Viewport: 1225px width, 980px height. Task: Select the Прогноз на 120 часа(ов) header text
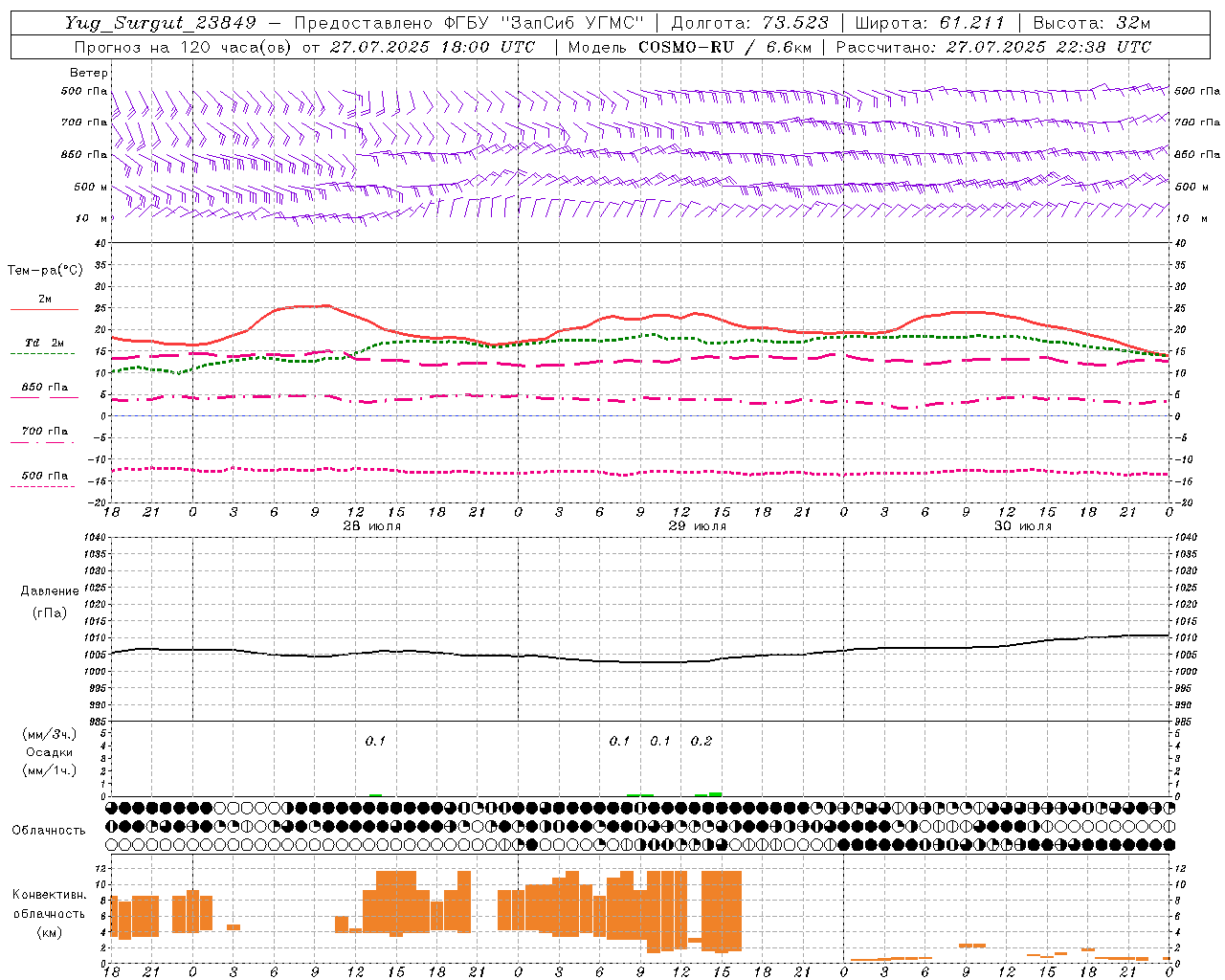[x=184, y=46]
